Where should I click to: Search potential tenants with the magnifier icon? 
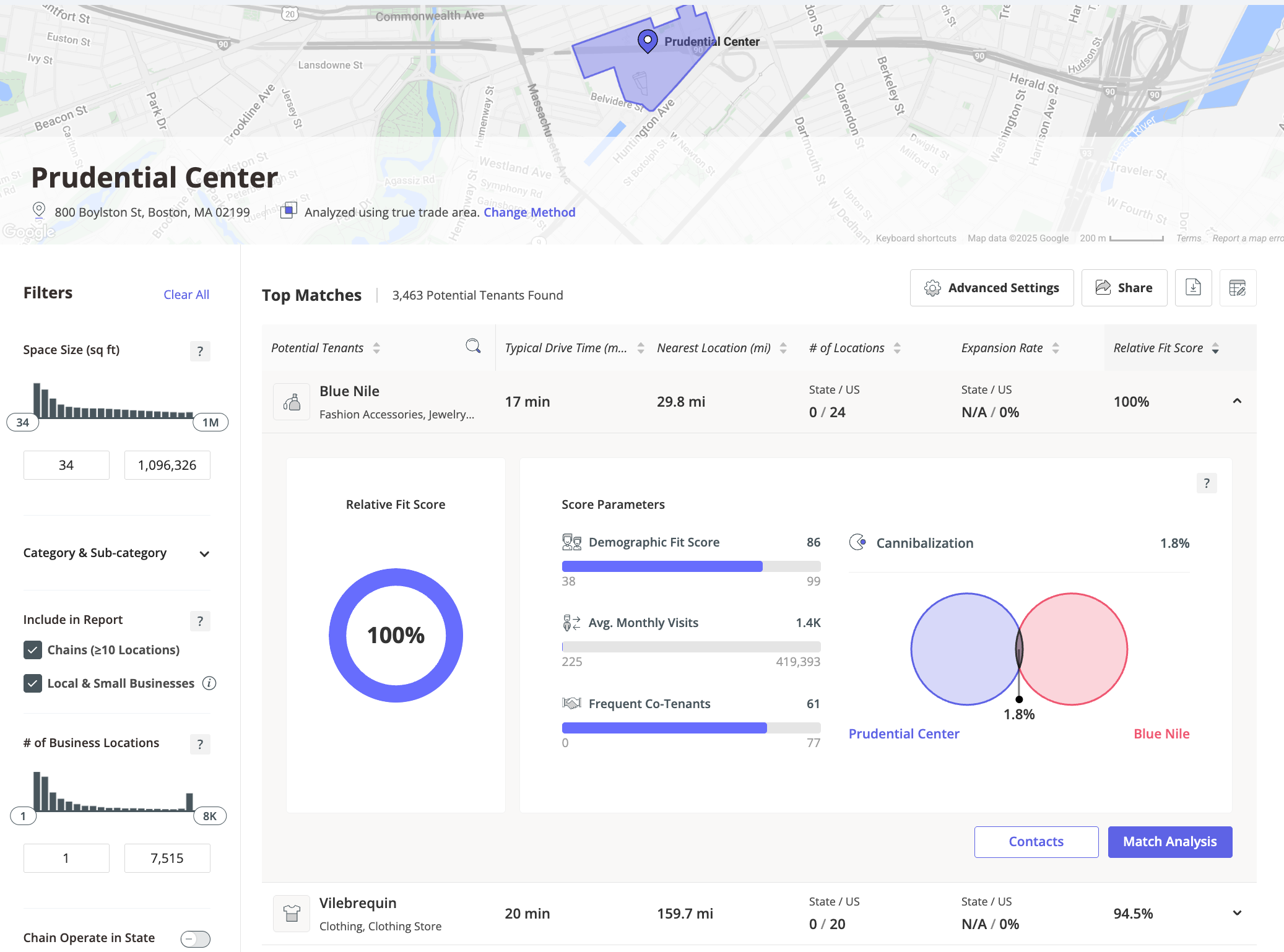tap(473, 347)
